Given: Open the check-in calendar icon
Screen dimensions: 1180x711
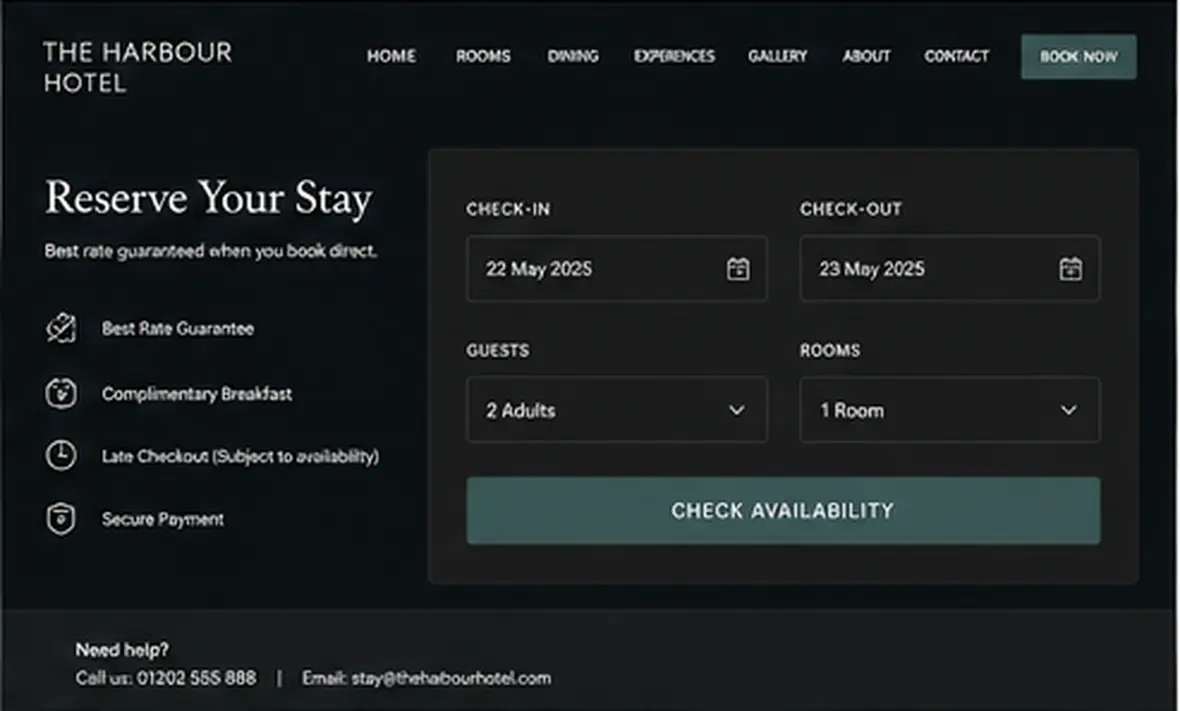Looking at the screenshot, I should click(x=738, y=269).
